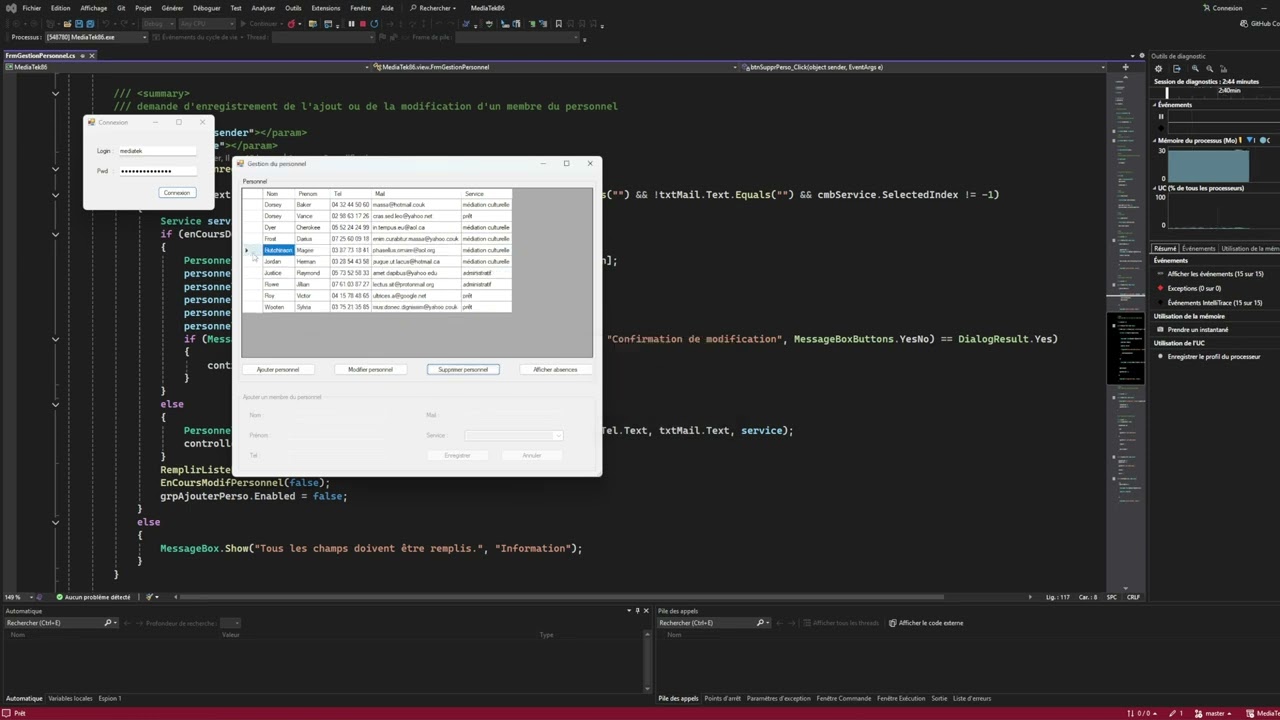
Task: Collapse the Mémoire du processus graph section
Action: [1155, 140]
